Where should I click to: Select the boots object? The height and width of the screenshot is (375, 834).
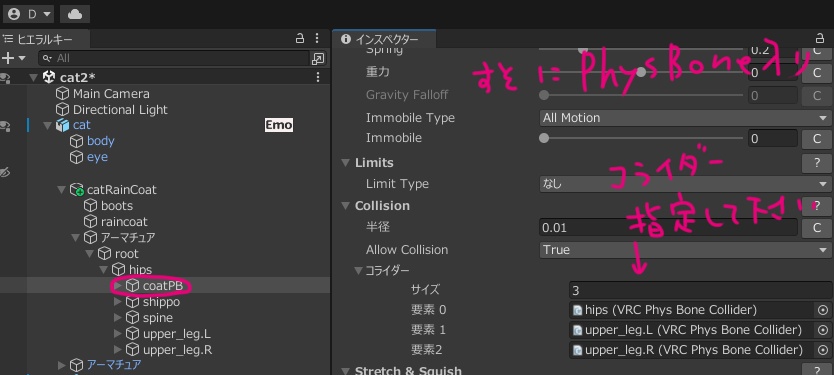(x=116, y=206)
